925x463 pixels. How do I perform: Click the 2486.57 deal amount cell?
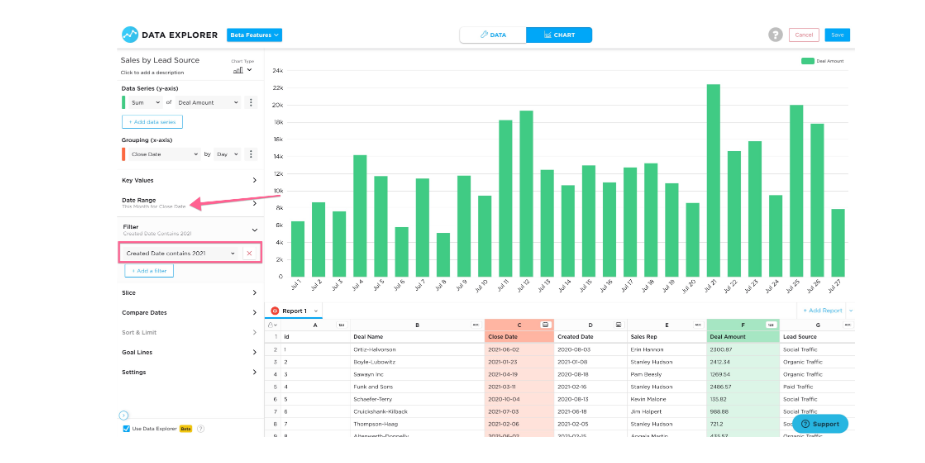[743, 387]
